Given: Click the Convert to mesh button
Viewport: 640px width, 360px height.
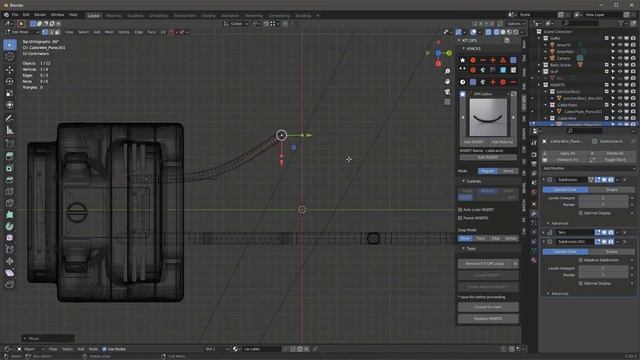Looking at the screenshot, I should 488,307.
